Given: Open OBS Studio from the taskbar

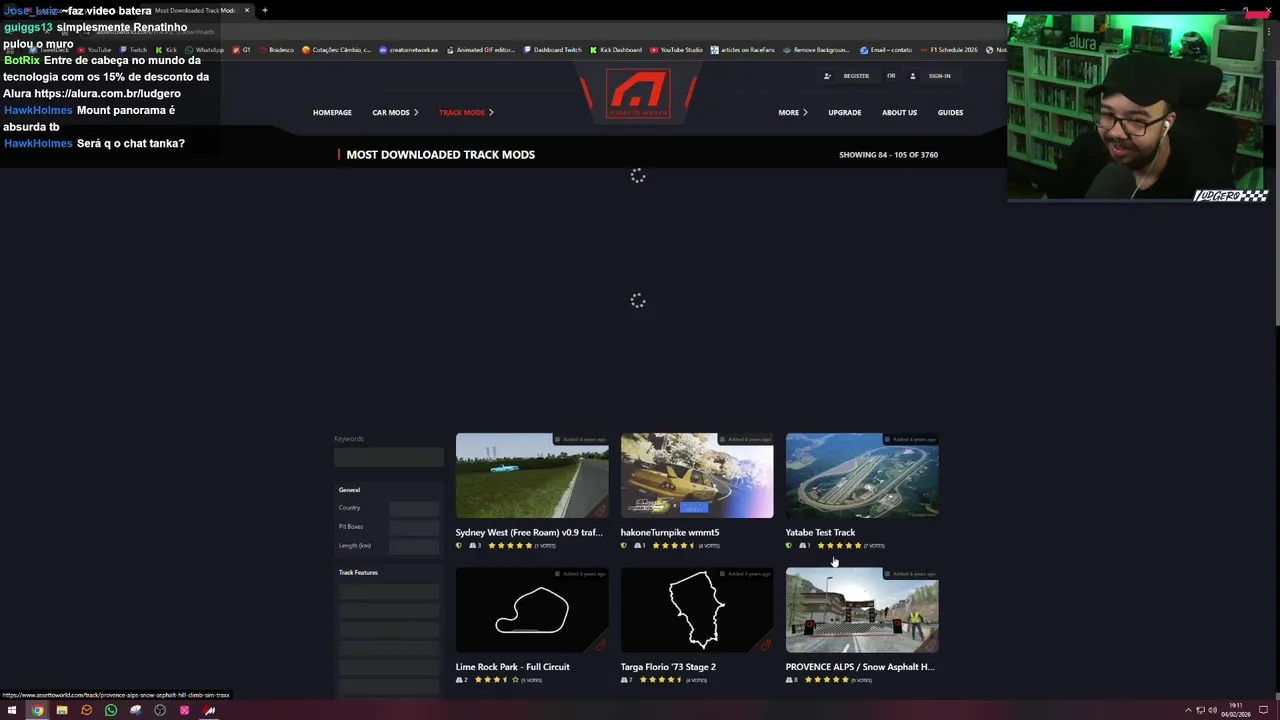Looking at the screenshot, I should coord(160,710).
